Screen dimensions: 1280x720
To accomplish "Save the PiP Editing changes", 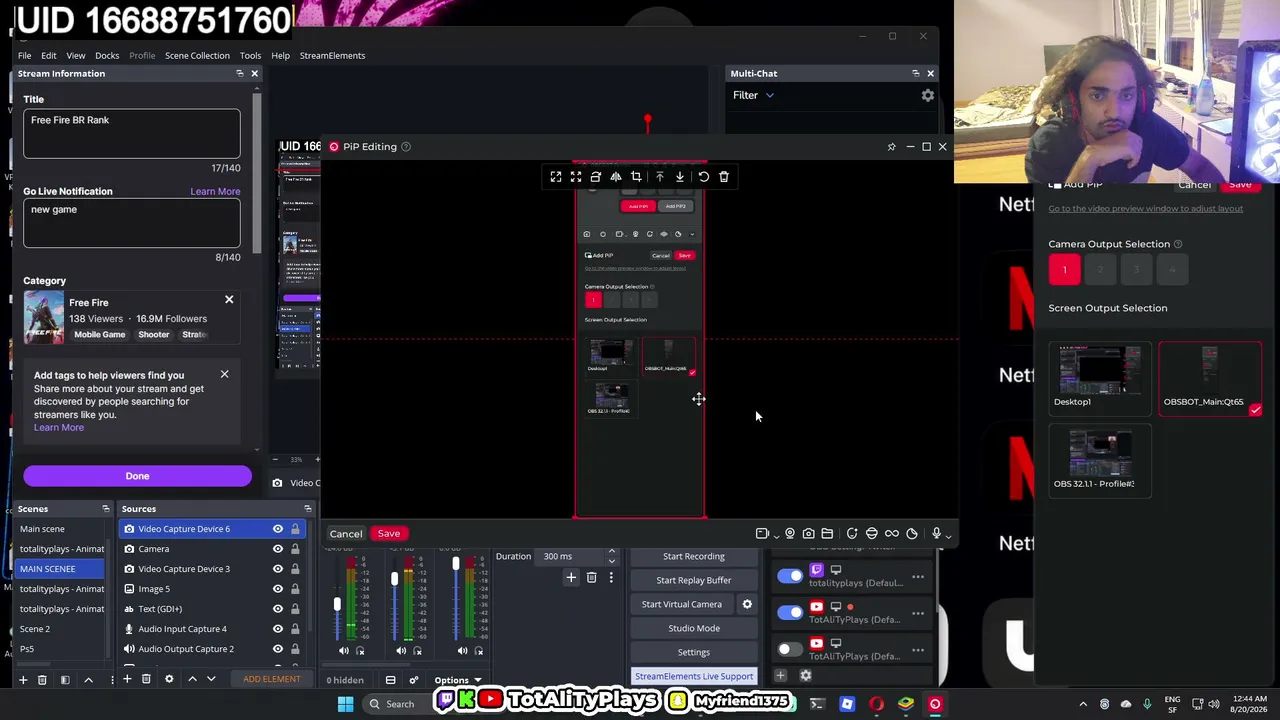I will click(x=389, y=534).
